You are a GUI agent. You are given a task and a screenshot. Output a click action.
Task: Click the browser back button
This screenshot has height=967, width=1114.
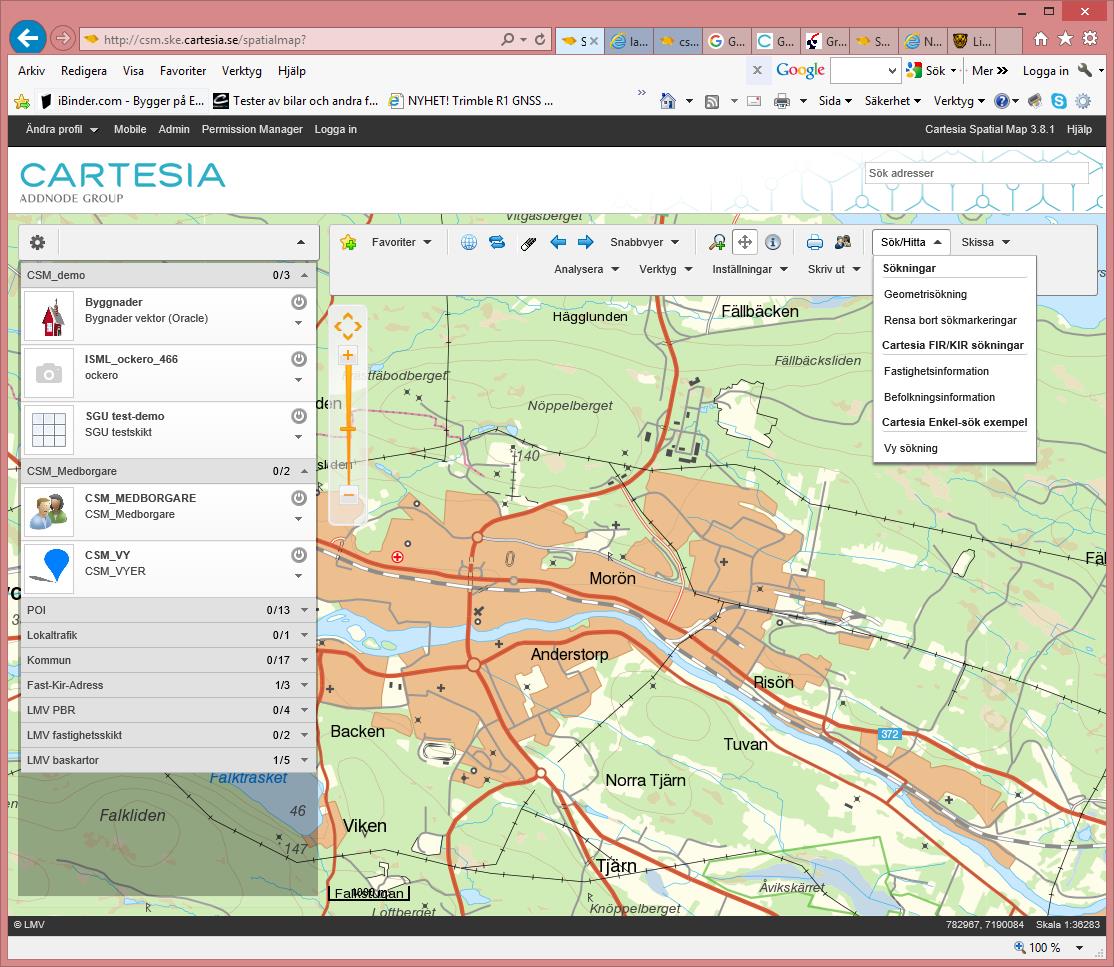(x=28, y=38)
